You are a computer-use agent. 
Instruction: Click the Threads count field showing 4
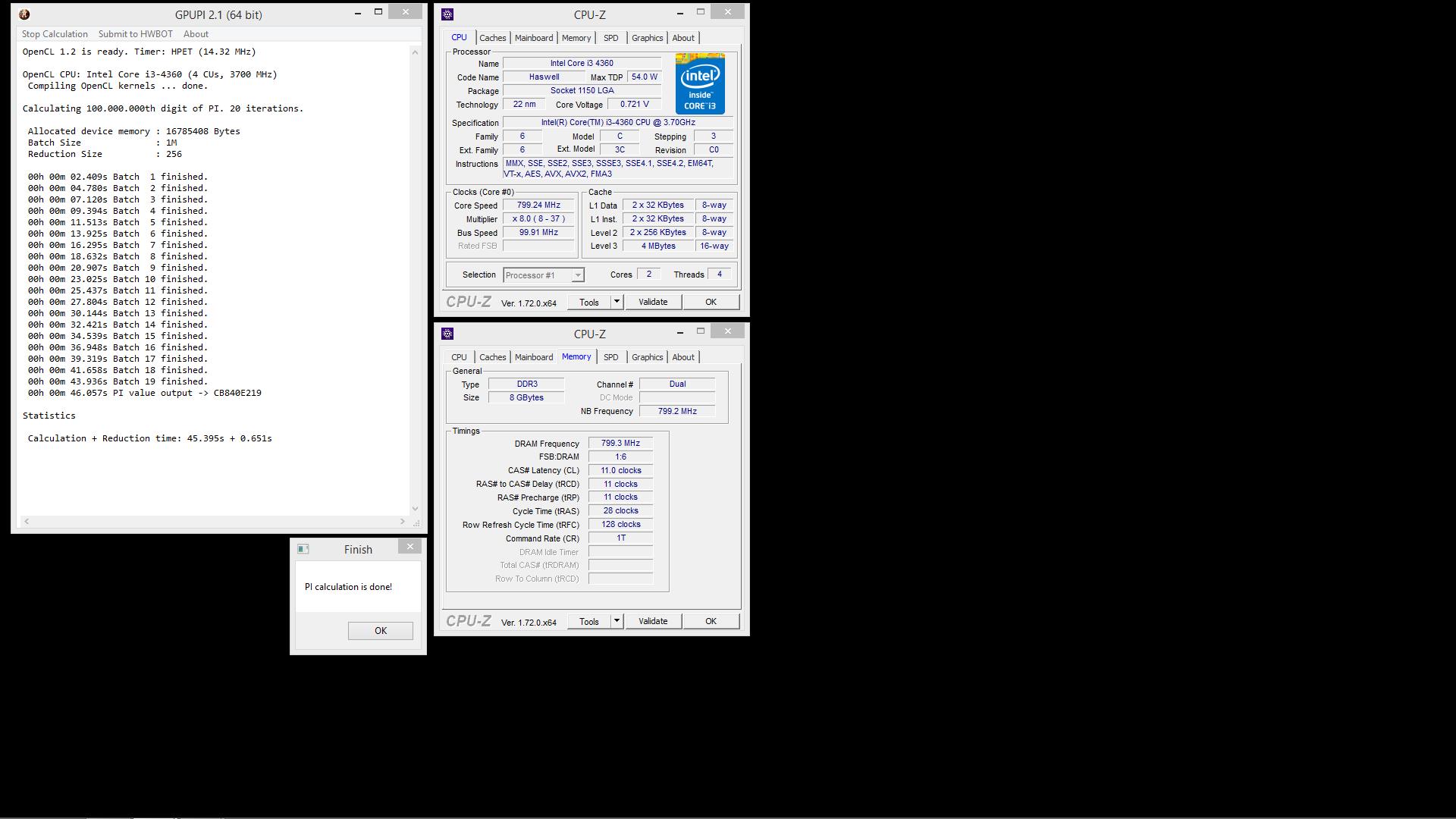pos(719,275)
